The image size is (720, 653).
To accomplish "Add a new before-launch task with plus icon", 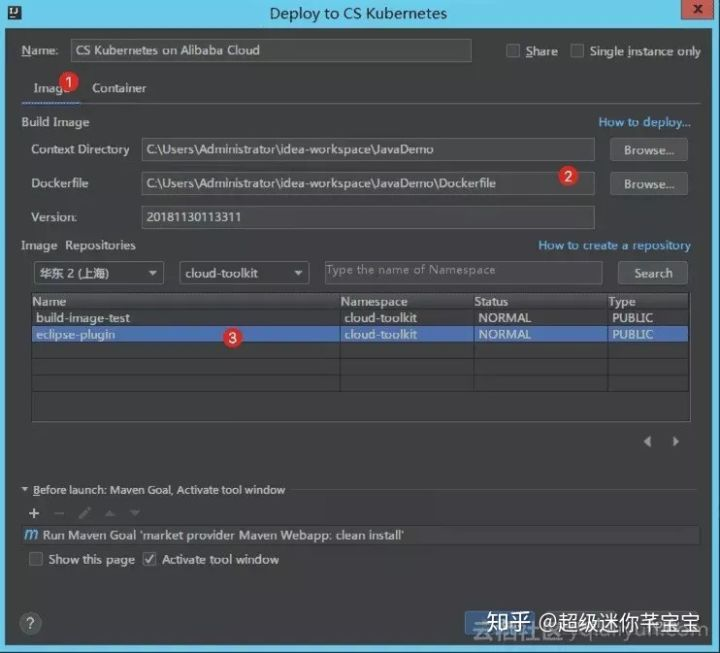I will pos(34,513).
